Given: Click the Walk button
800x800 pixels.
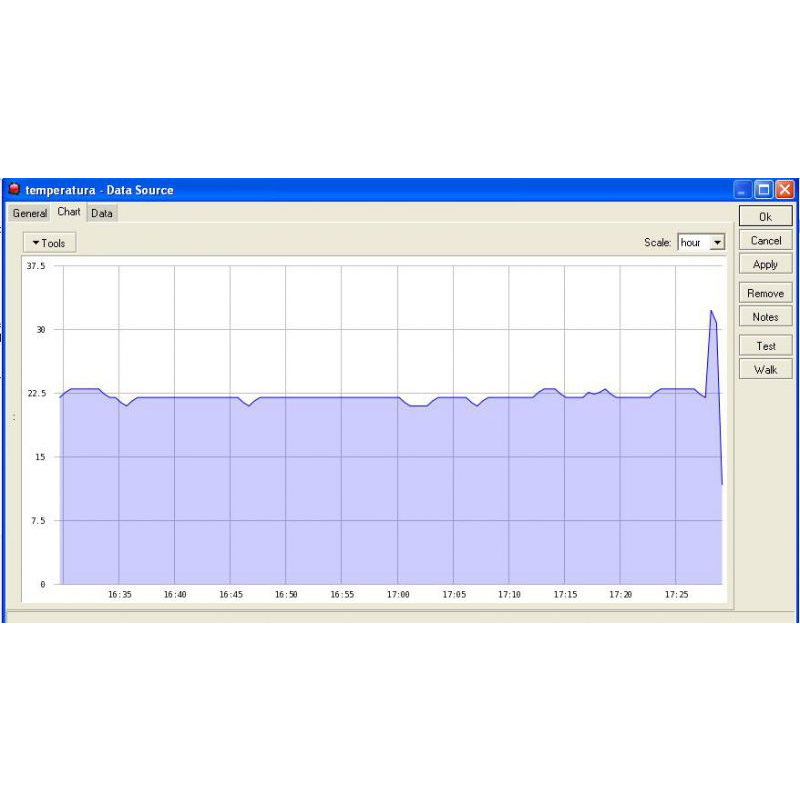Looking at the screenshot, I should [x=765, y=369].
